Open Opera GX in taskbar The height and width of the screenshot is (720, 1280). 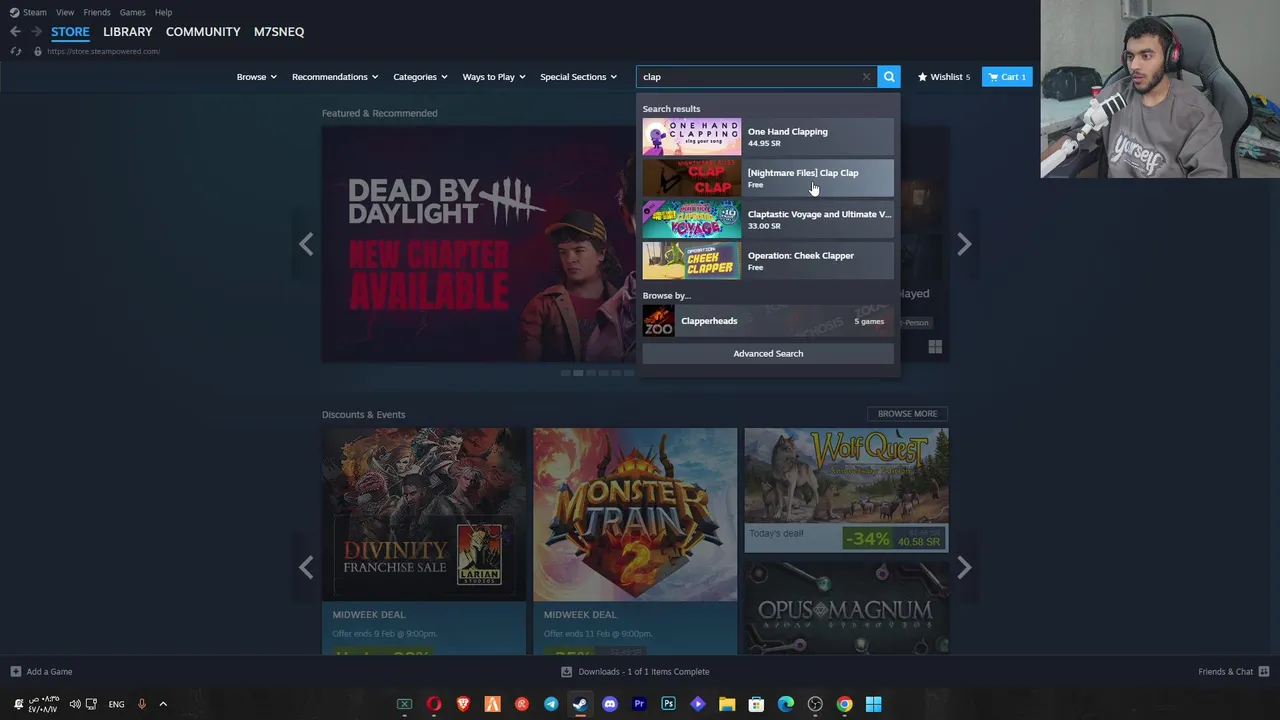434,704
